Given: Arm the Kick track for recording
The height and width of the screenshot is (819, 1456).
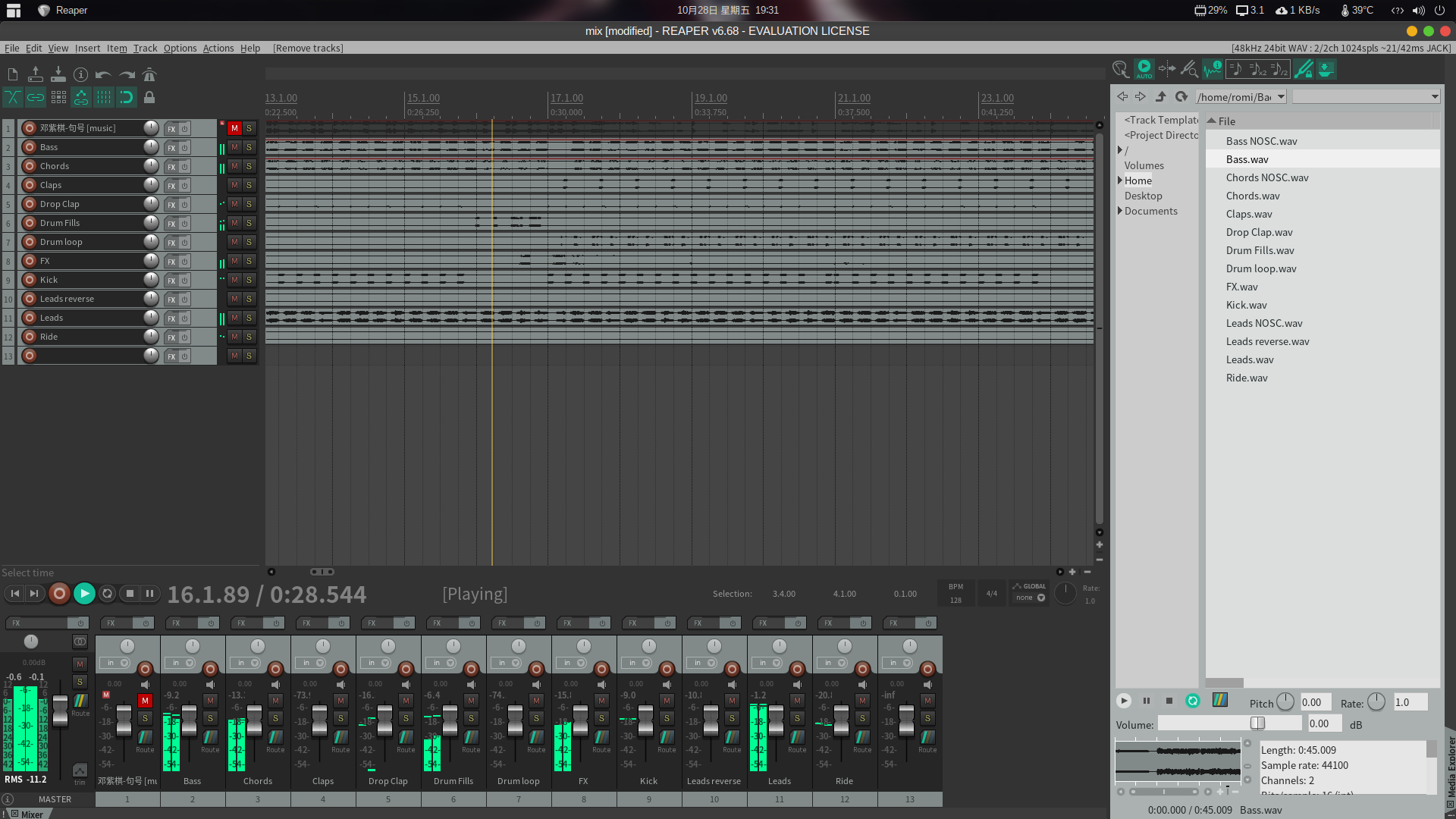Looking at the screenshot, I should click(x=30, y=280).
